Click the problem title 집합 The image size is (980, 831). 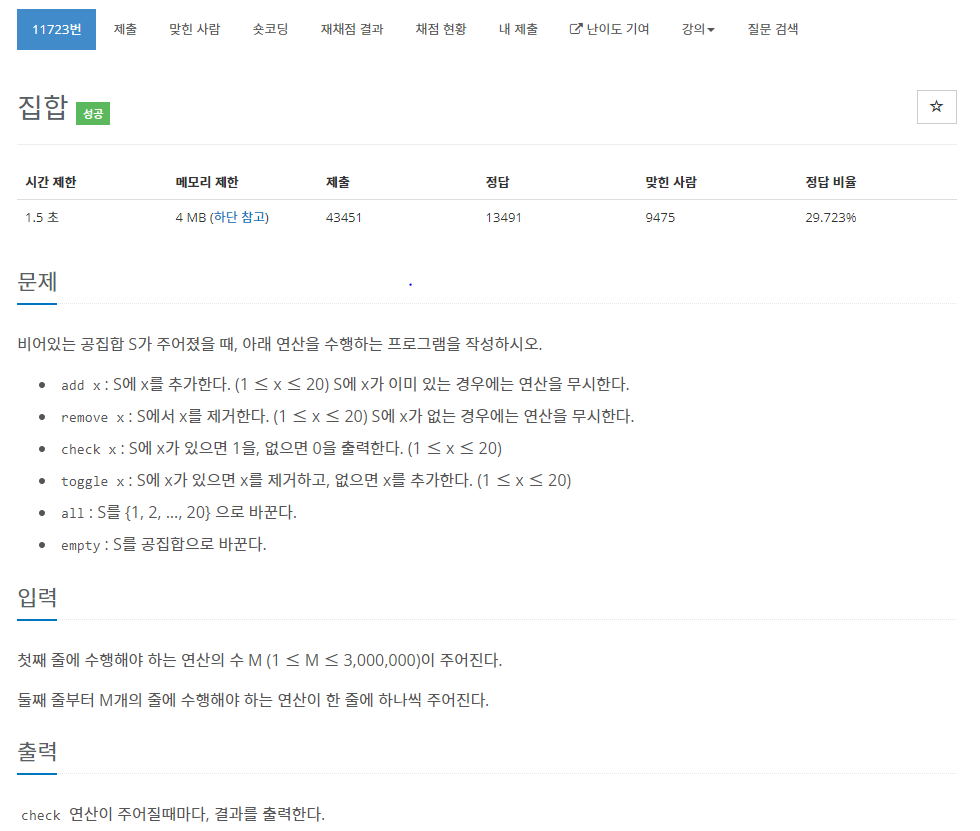[x=42, y=107]
